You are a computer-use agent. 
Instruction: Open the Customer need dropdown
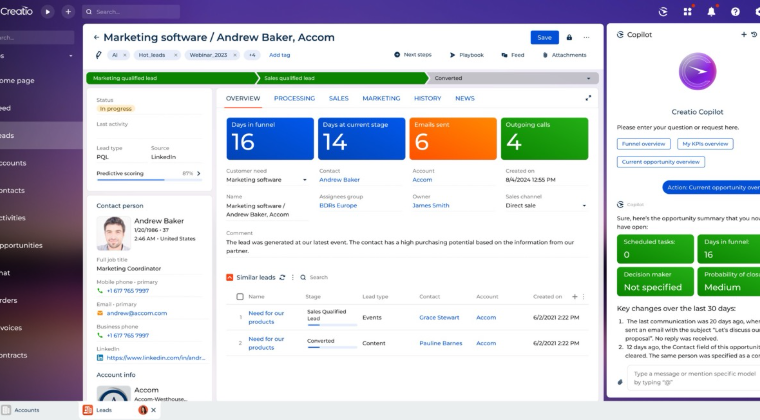[304, 180]
